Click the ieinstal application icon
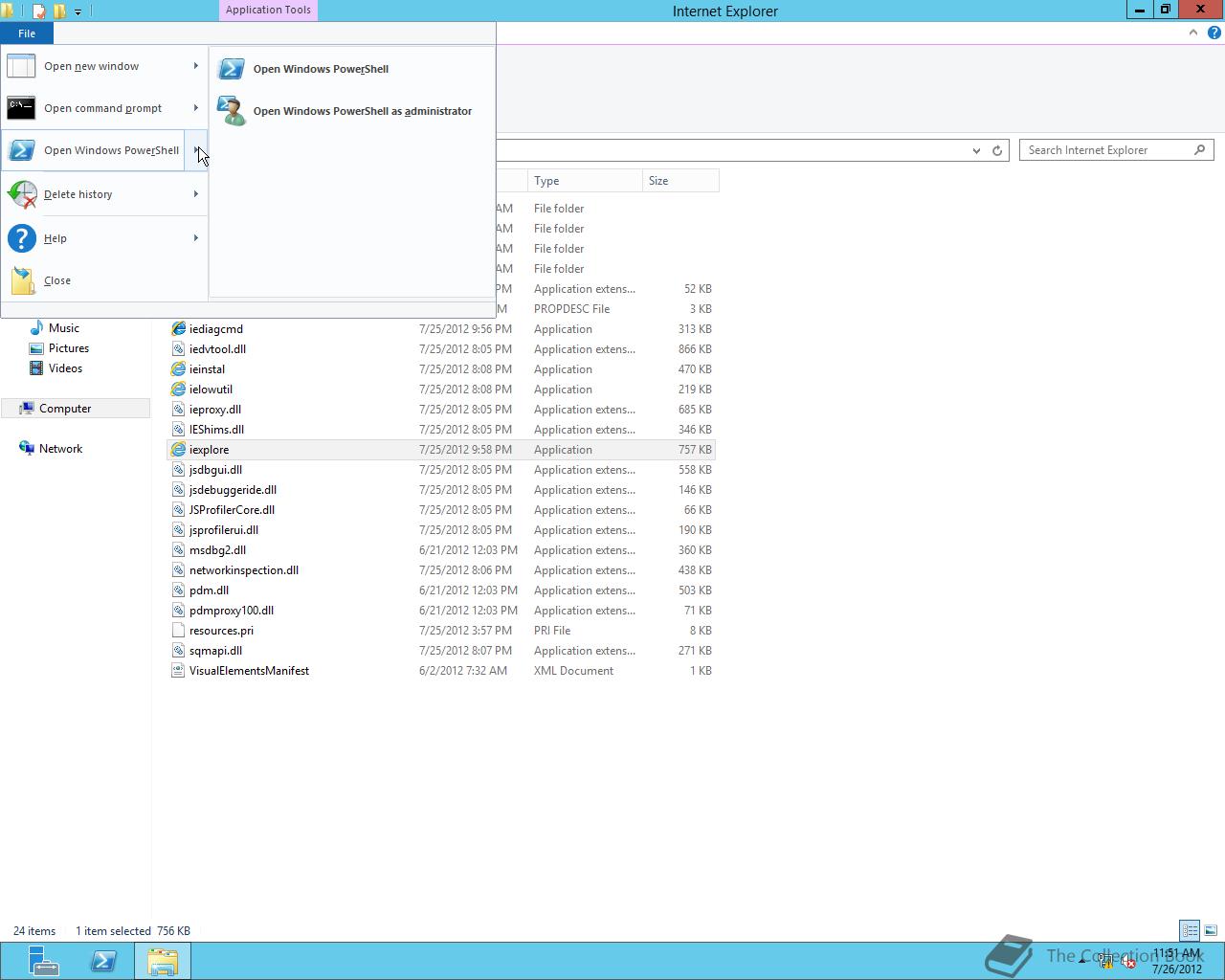Image resolution: width=1225 pixels, height=980 pixels. point(178,369)
